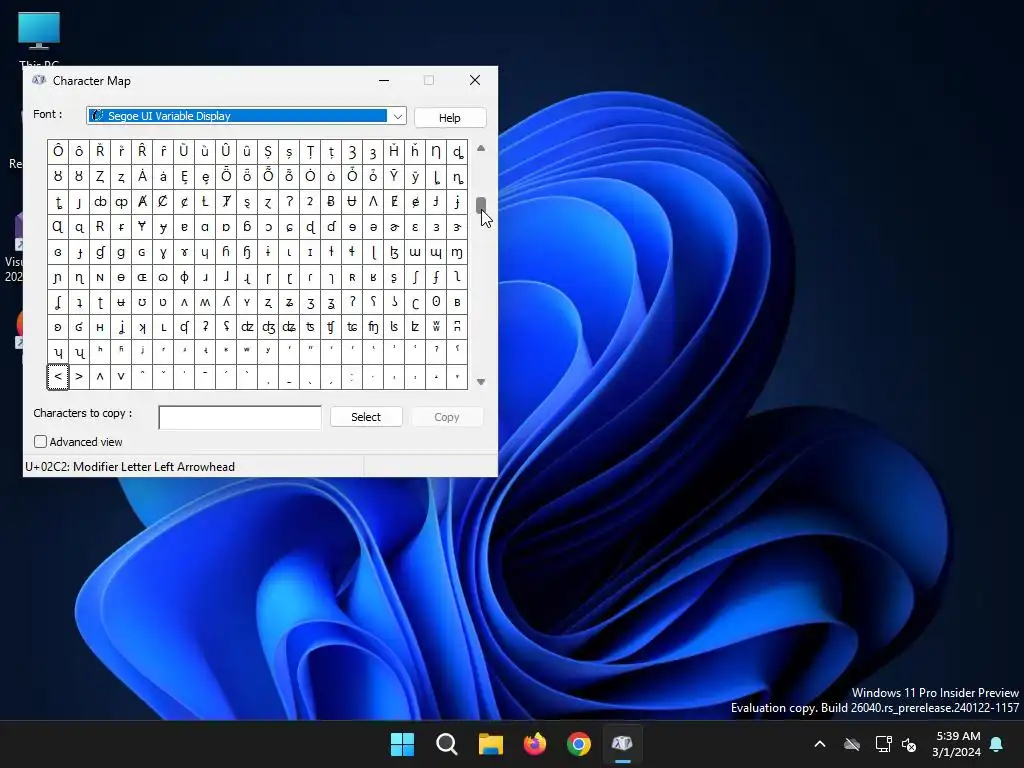The image size is (1024, 768).
Task: Click the Character Map taskbar icon
Action: tap(622, 744)
